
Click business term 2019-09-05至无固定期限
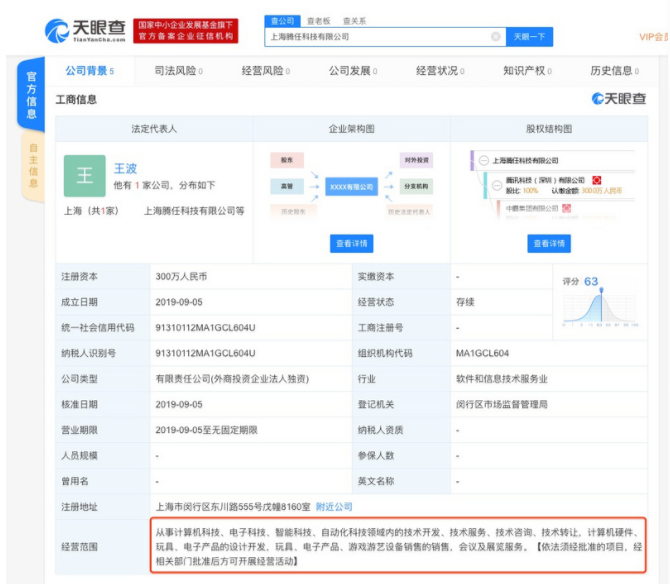click(x=206, y=430)
